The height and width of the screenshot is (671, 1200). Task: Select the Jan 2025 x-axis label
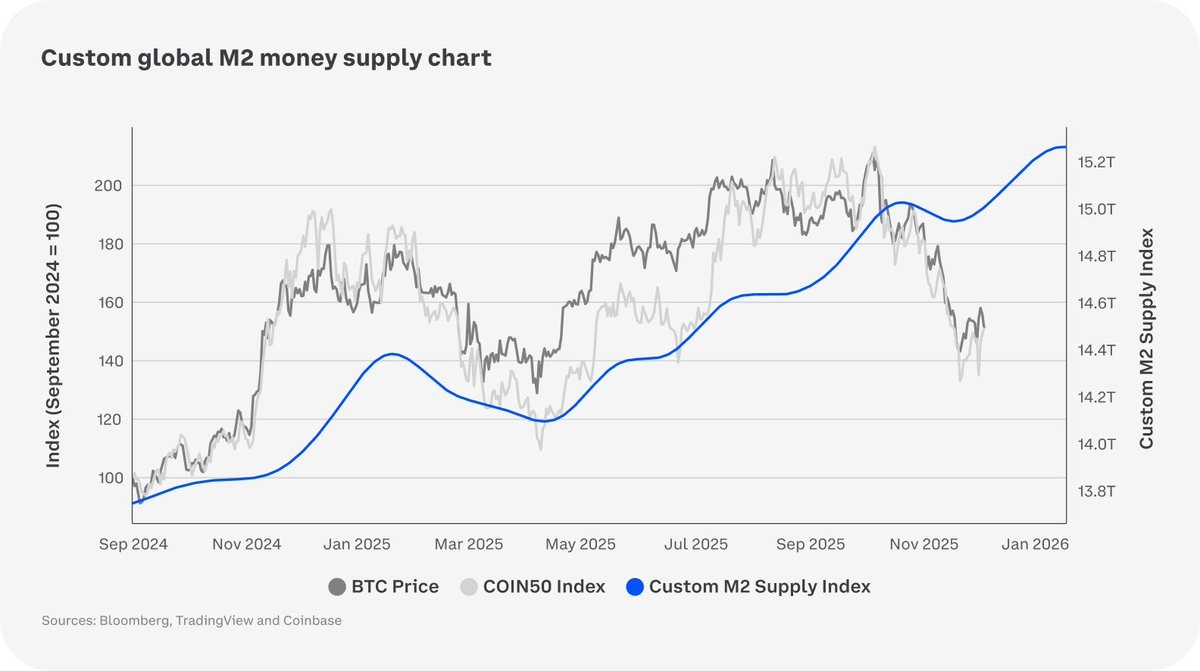click(x=359, y=544)
